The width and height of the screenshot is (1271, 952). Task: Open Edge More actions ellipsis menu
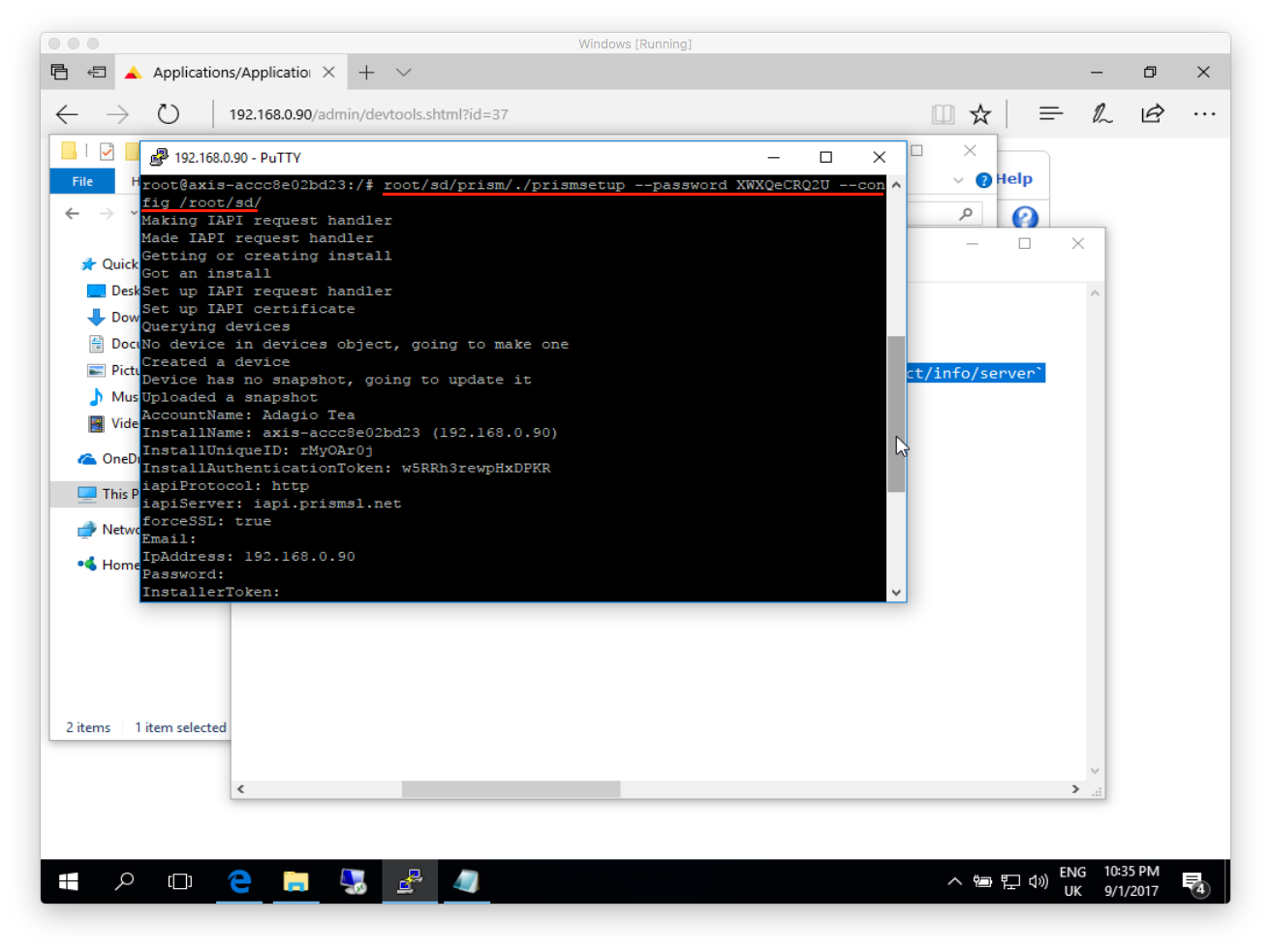[x=1204, y=114]
